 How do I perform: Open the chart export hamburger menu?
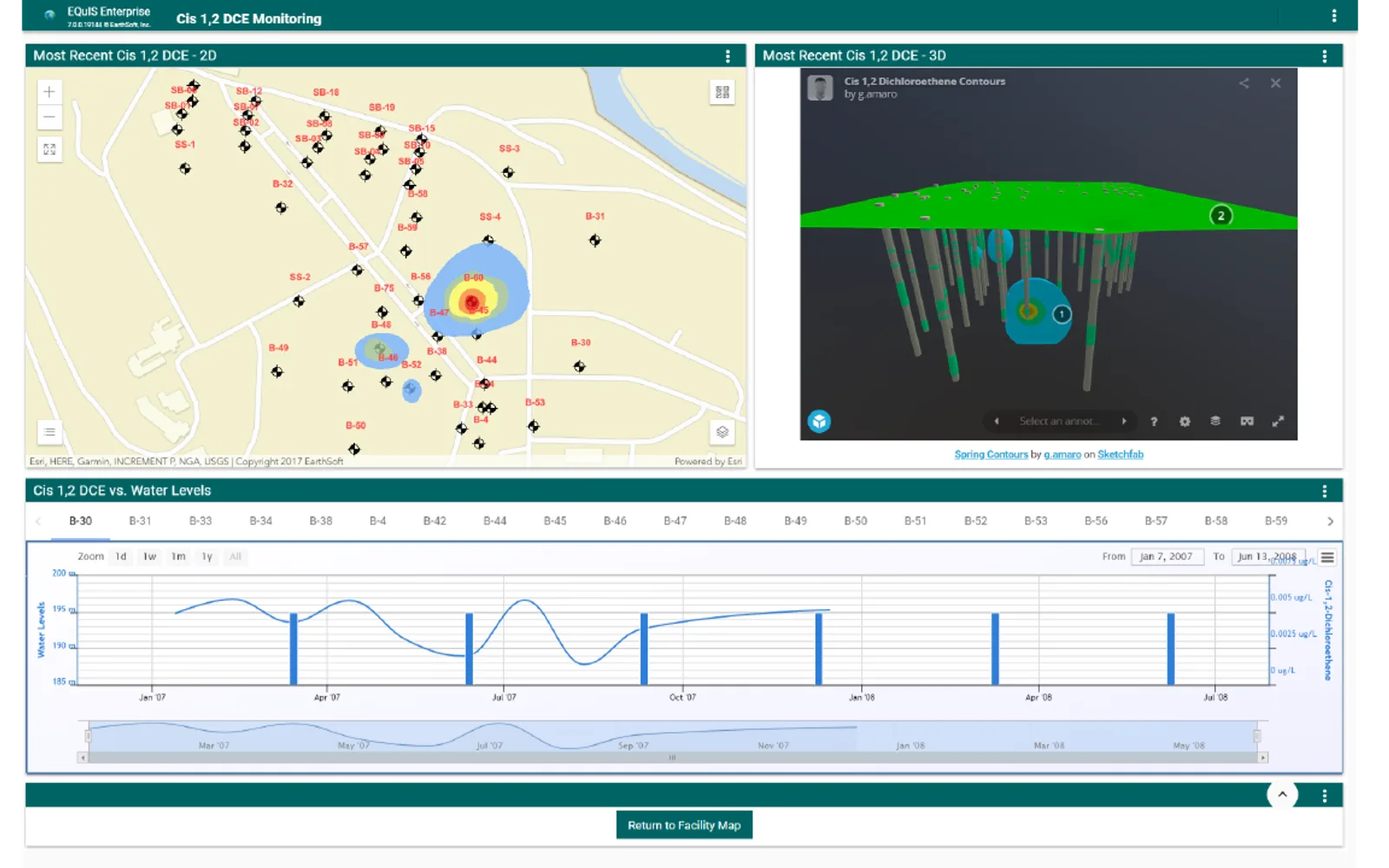(1326, 557)
